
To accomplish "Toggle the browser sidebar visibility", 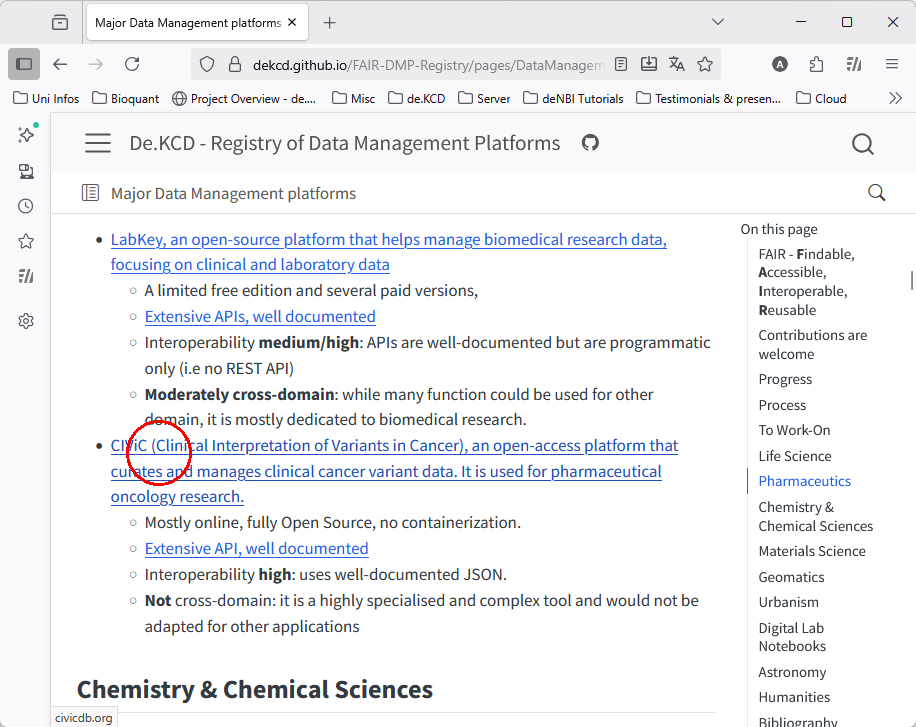I will [24, 64].
